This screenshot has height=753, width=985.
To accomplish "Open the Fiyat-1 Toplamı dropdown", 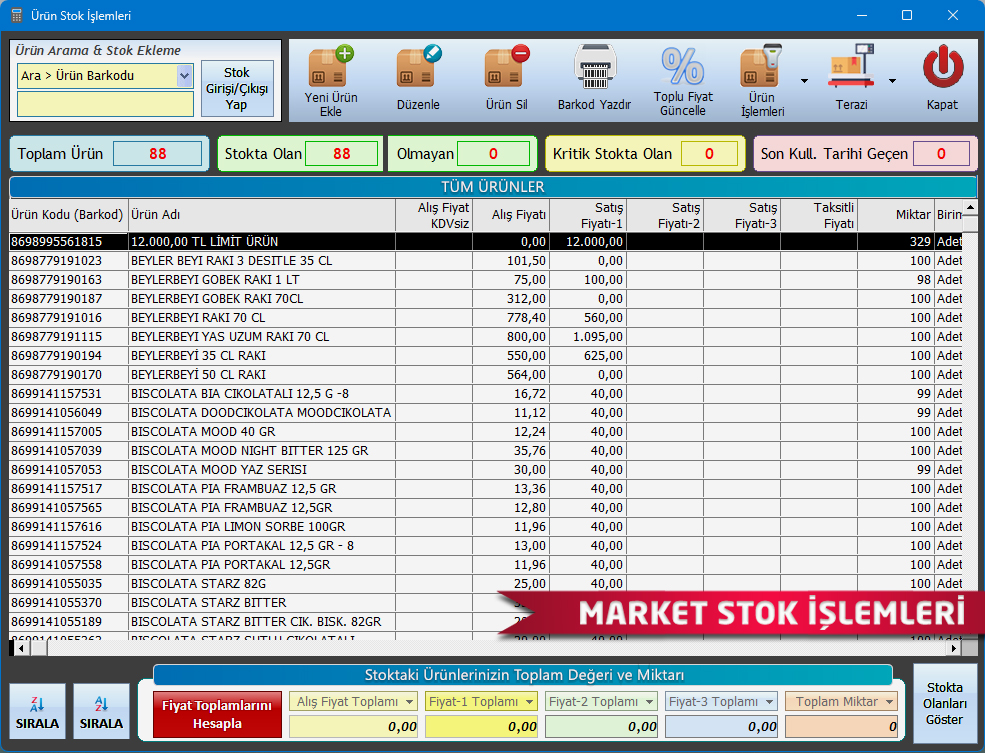I will tap(530, 702).
